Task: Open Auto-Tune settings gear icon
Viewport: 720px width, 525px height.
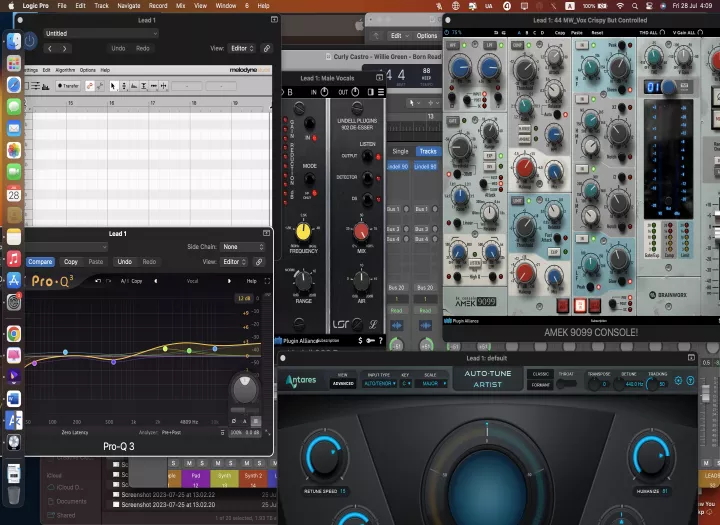Action: point(678,380)
